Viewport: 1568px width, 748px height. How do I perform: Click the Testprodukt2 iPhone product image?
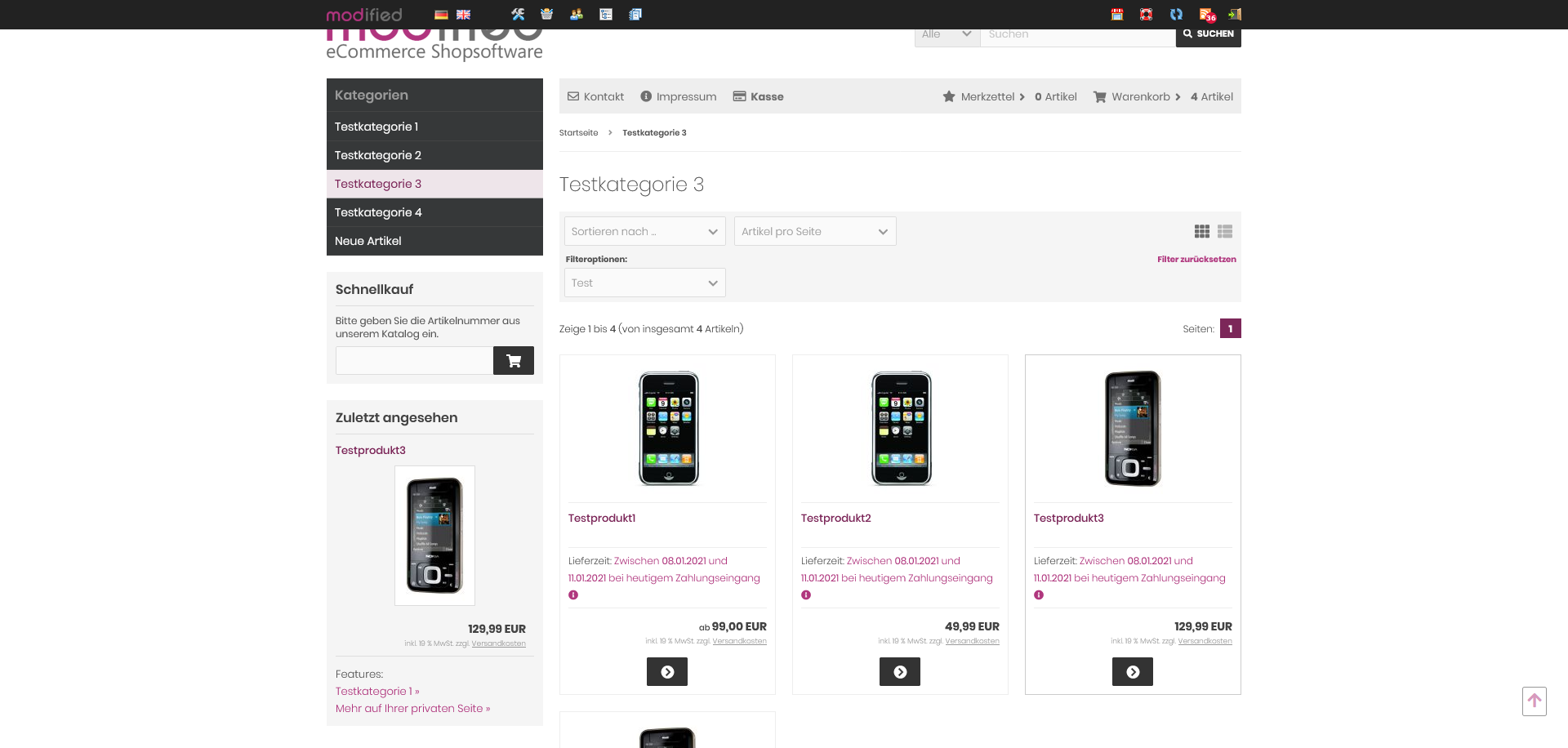(x=902, y=429)
